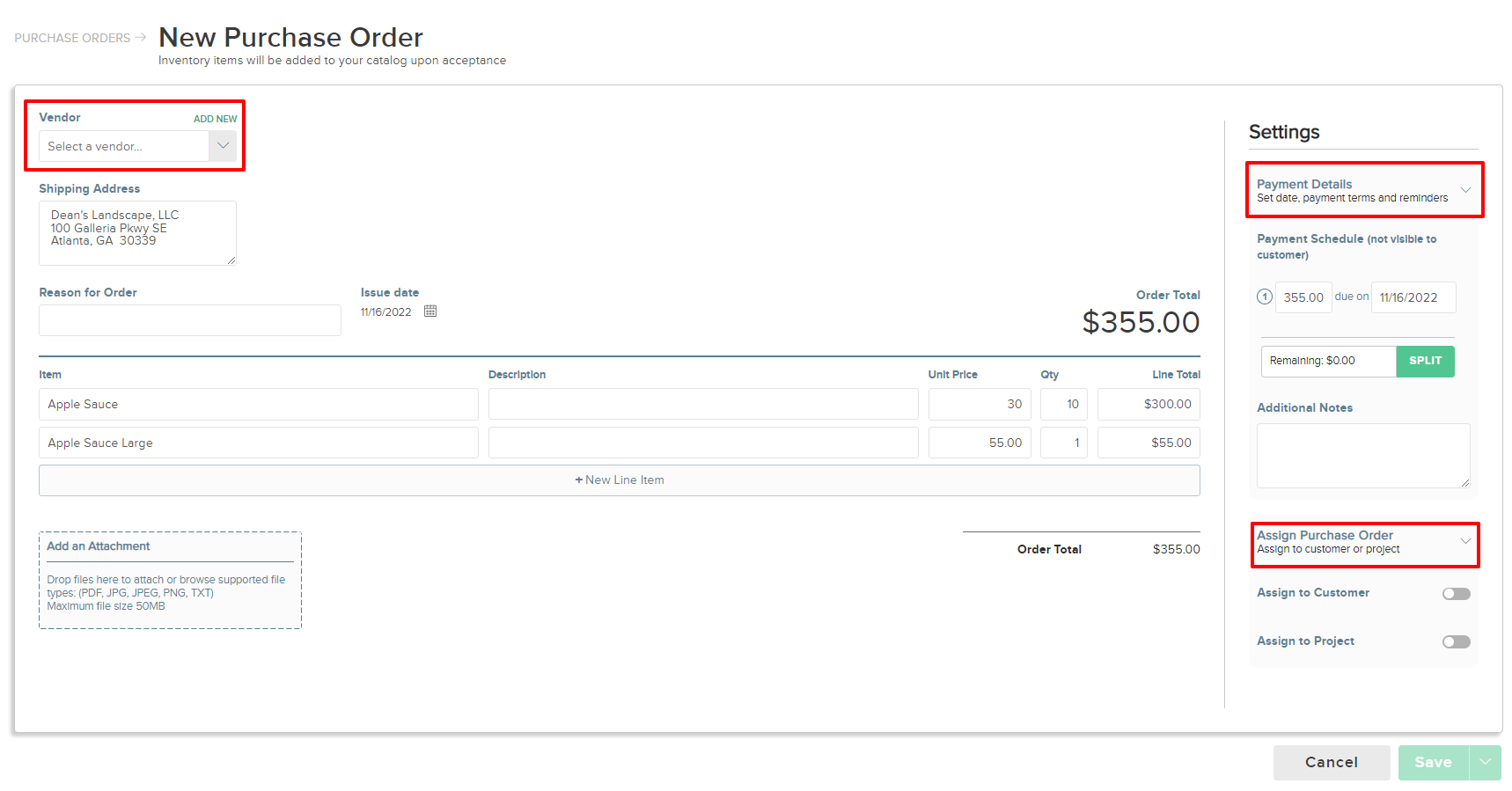Toggle Assign to Customer switch
This screenshot has width=1512, height=791.
[1456, 594]
